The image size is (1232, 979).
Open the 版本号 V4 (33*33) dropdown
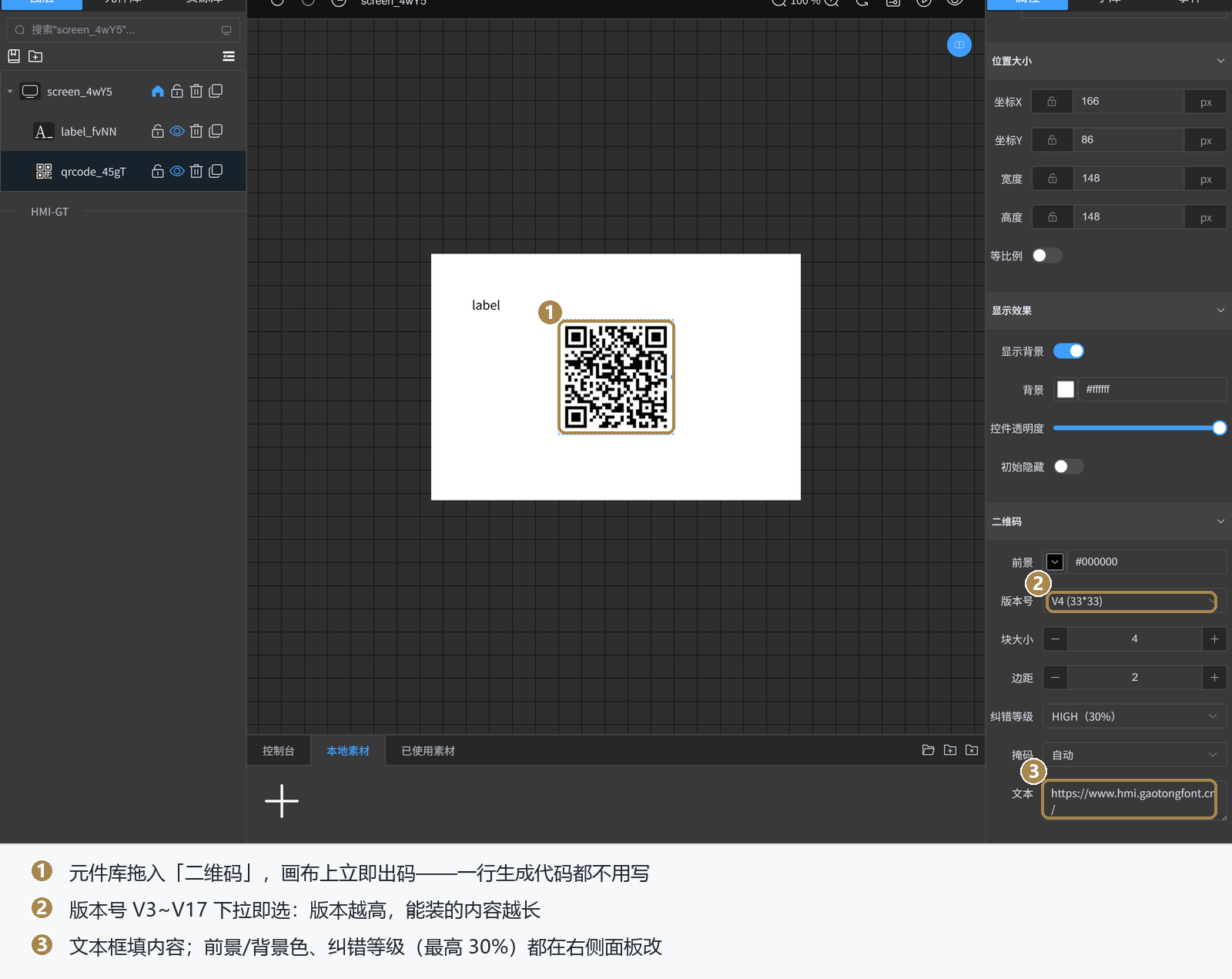1131,602
